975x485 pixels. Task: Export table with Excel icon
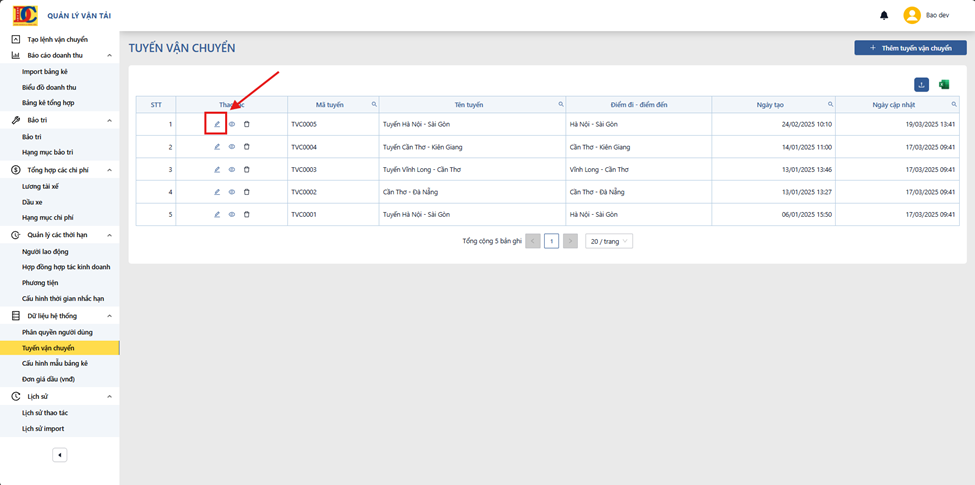(x=944, y=85)
